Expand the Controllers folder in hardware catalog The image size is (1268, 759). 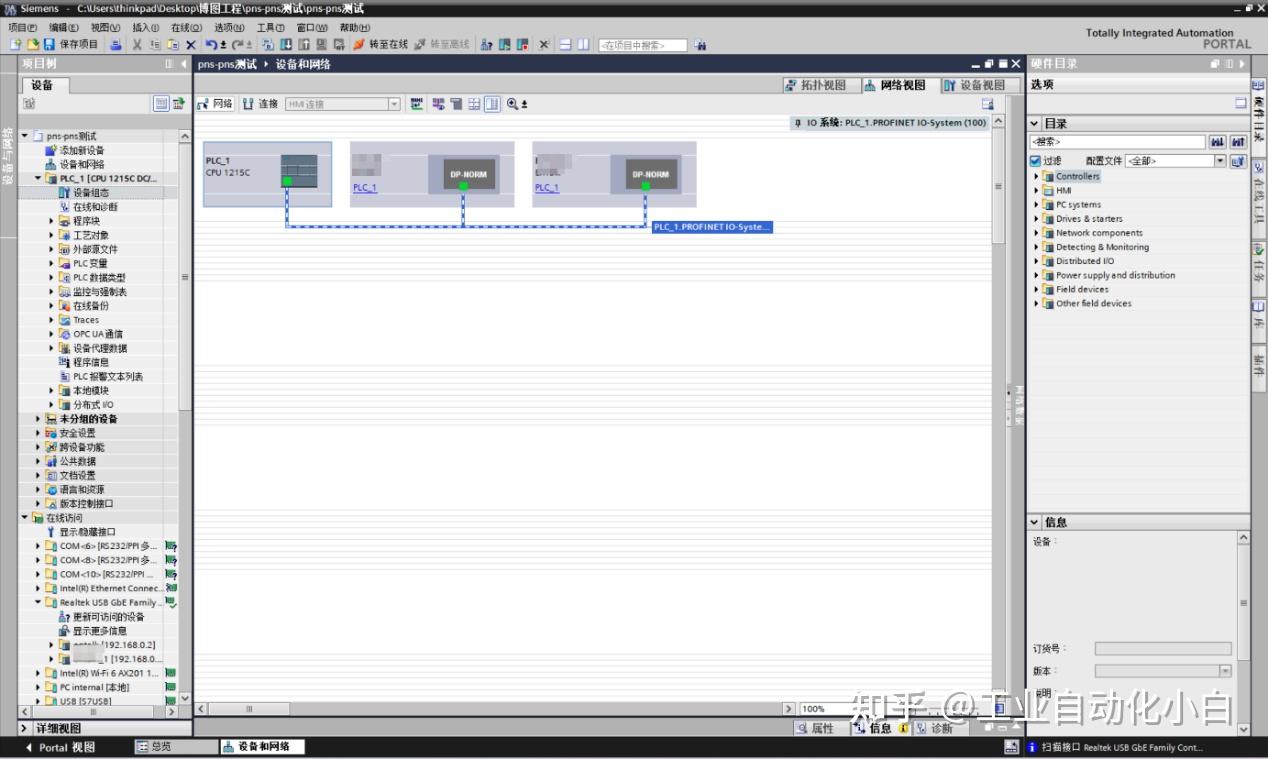pyautogui.click(x=1036, y=176)
